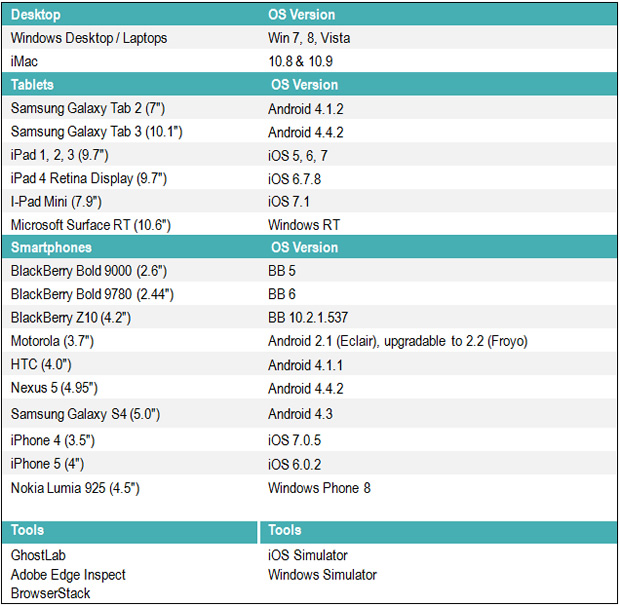This screenshot has width=620, height=605.
Task: Select Nokia Lumia 925 (4.5") row
Action: [310, 488]
